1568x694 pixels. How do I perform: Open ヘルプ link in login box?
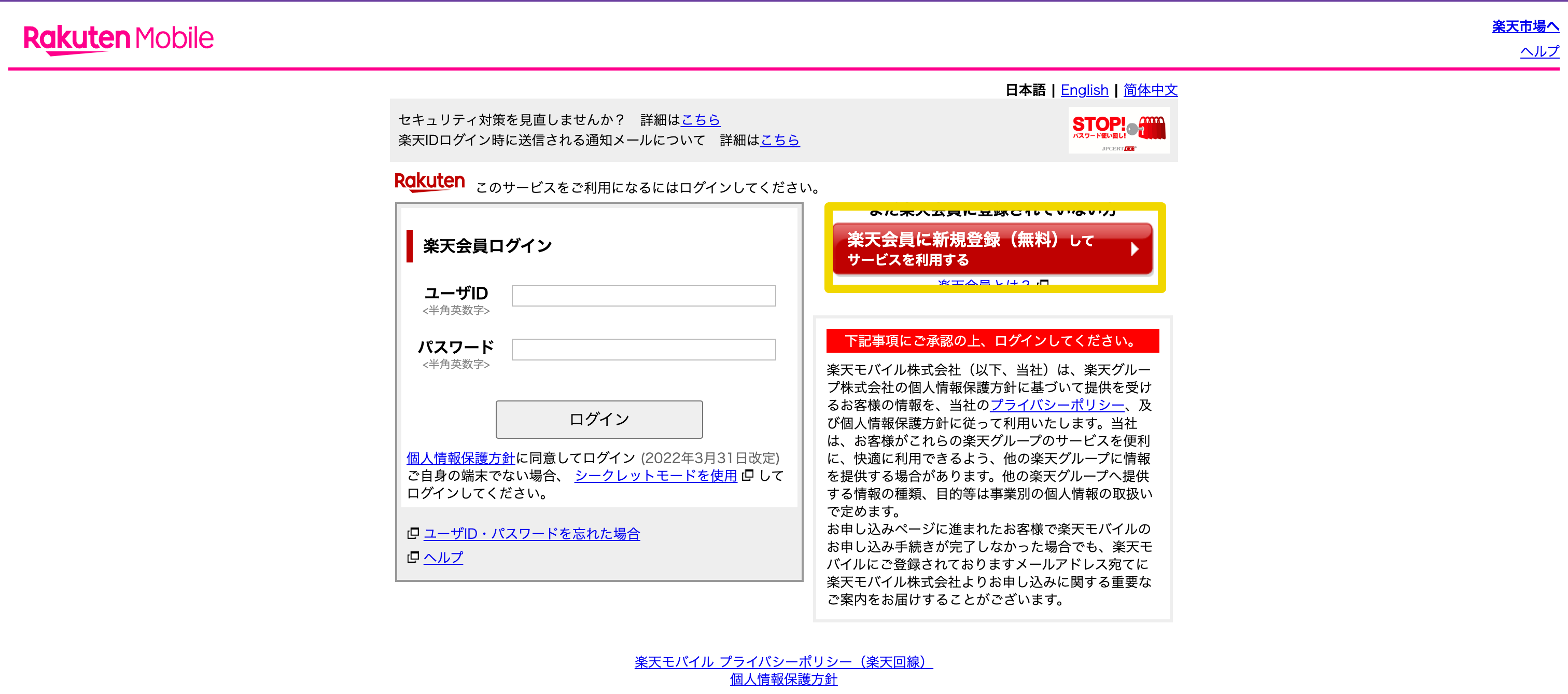(443, 557)
